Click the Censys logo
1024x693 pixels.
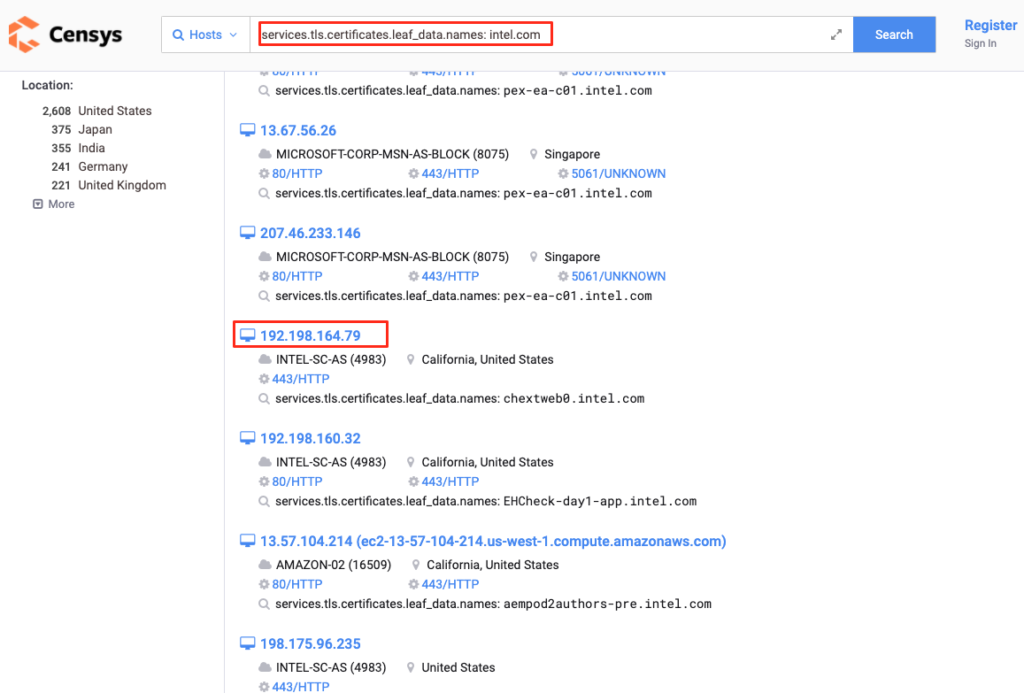(x=65, y=35)
